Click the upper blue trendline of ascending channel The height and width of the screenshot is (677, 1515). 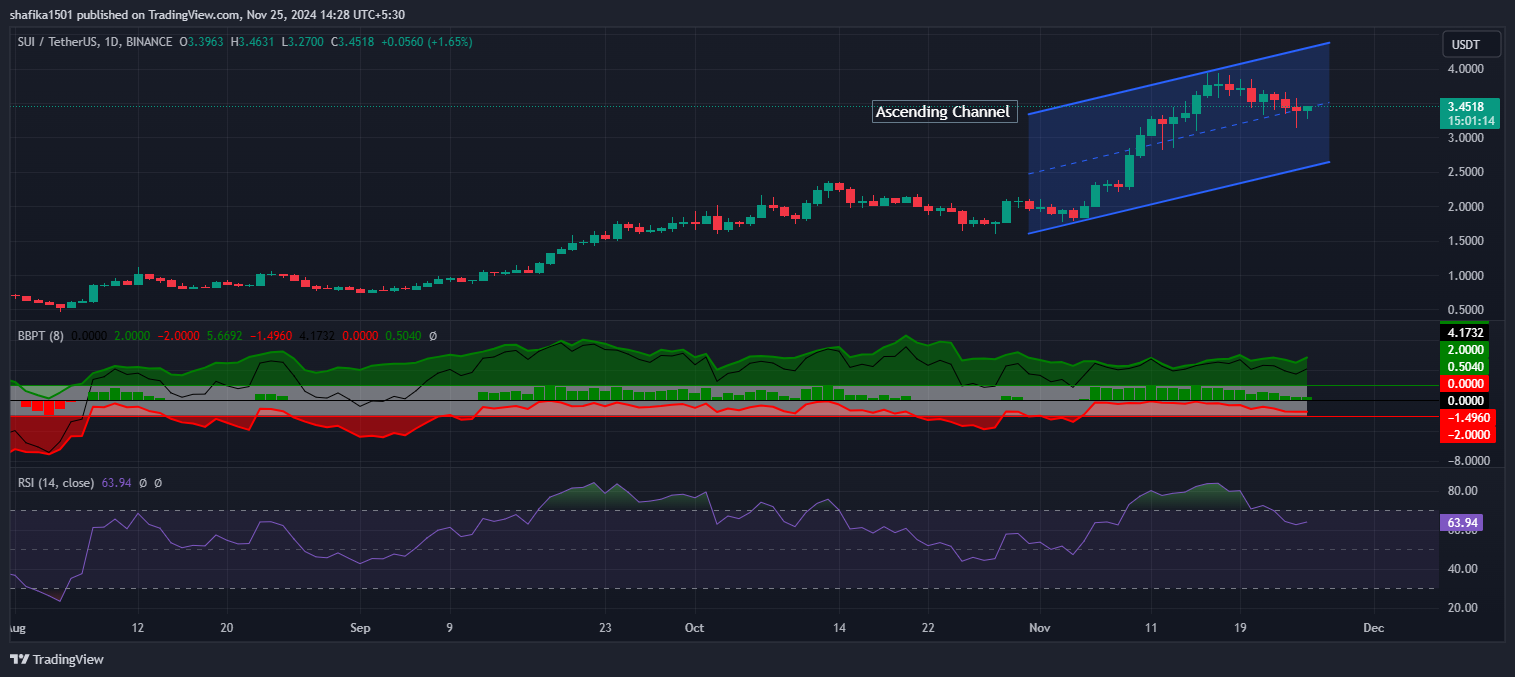point(1179,78)
